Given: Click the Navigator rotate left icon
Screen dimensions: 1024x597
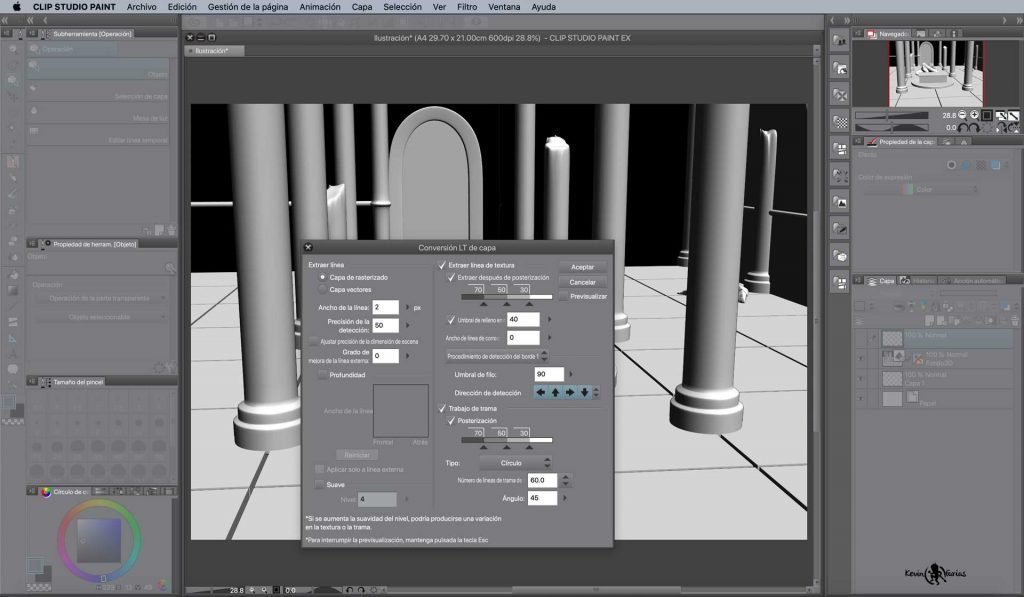Looking at the screenshot, I should 963,128.
